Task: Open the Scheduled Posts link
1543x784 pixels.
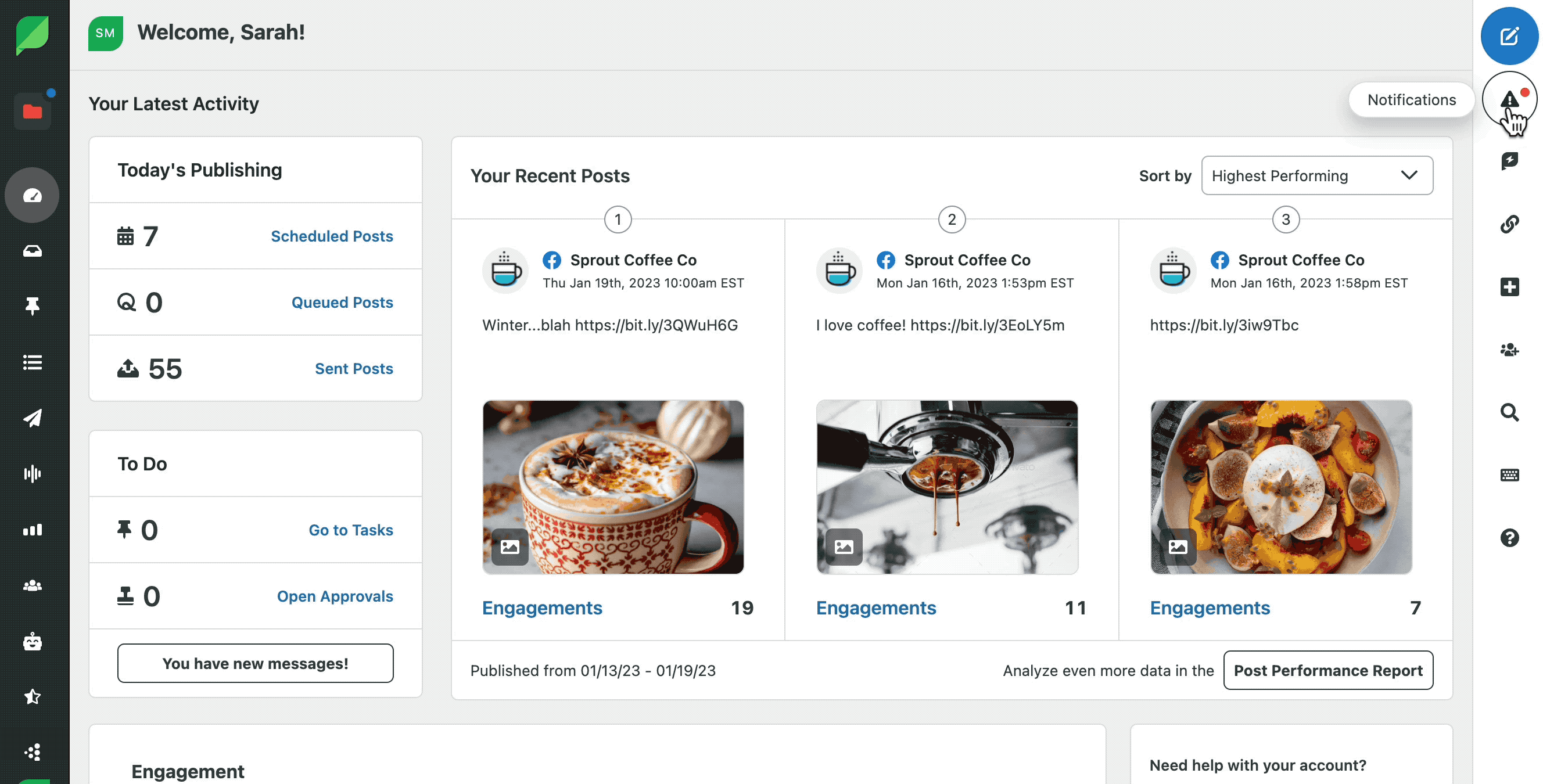Action: 332,236
